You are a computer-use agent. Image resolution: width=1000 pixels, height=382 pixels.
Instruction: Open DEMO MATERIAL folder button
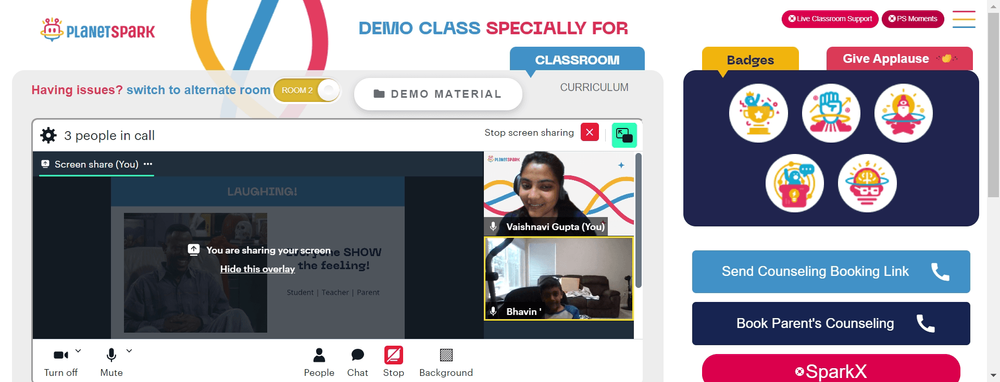pyautogui.click(x=438, y=94)
